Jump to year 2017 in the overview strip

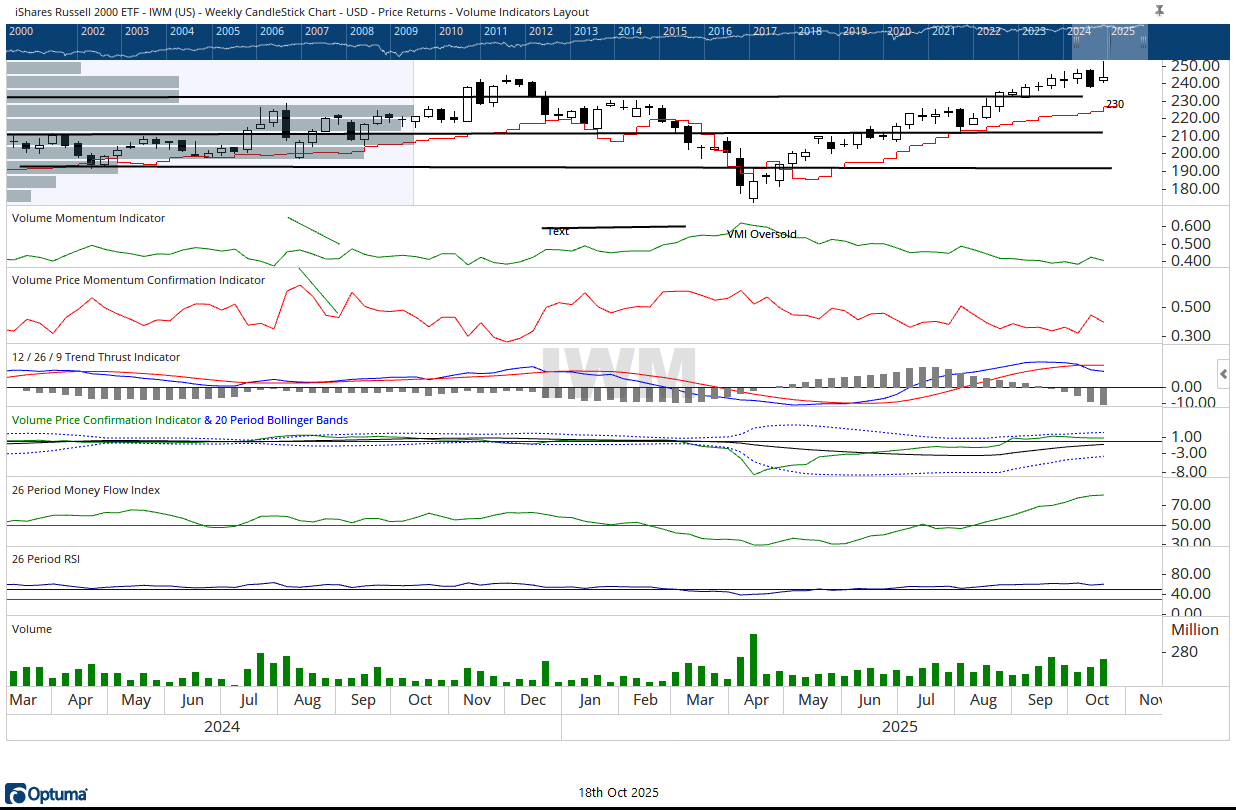coord(765,31)
